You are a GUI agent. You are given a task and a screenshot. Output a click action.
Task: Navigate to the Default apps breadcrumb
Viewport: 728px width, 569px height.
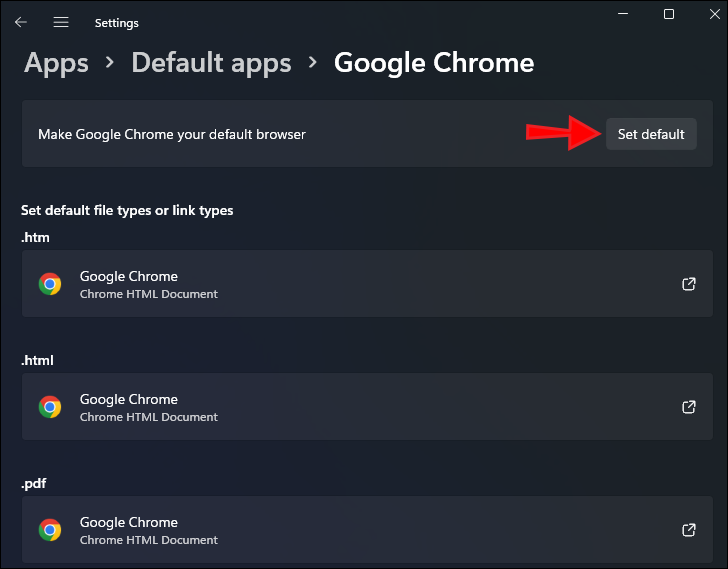click(x=211, y=63)
